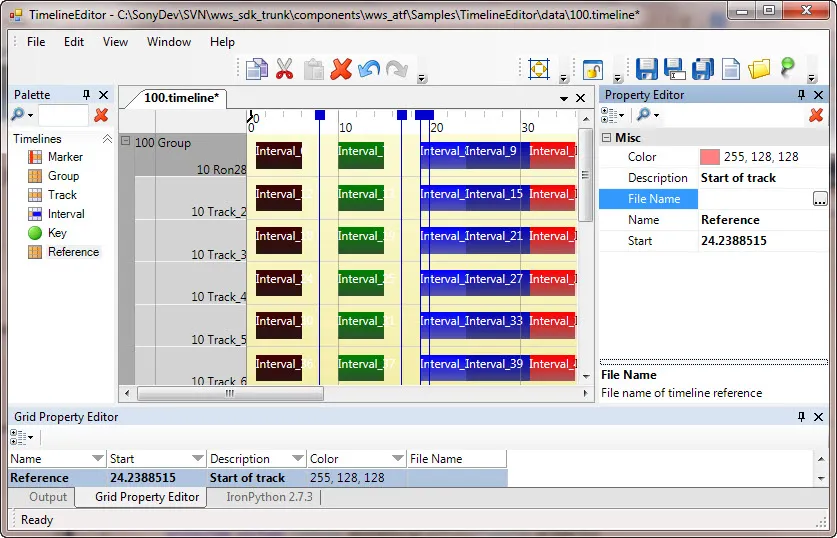Click the Paste clipboard icon
This screenshot has width=837, height=538.
(x=313, y=69)
